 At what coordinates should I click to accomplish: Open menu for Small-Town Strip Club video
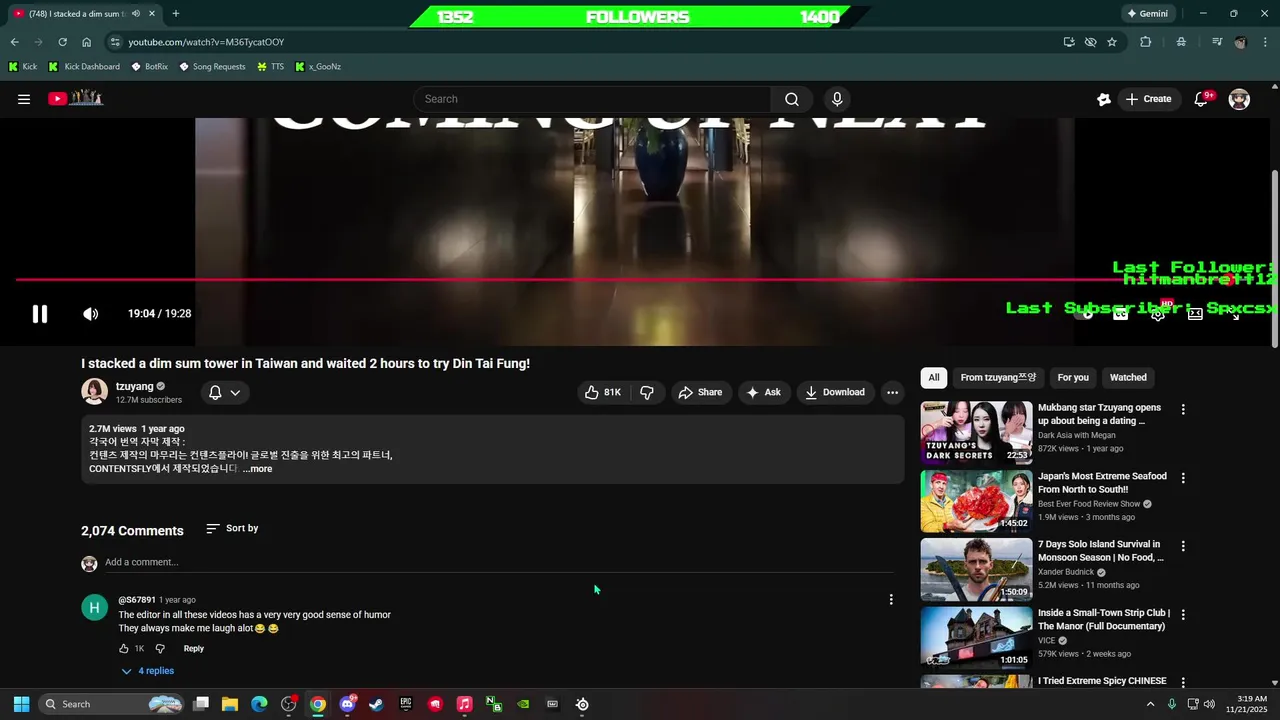(1183, 615)
